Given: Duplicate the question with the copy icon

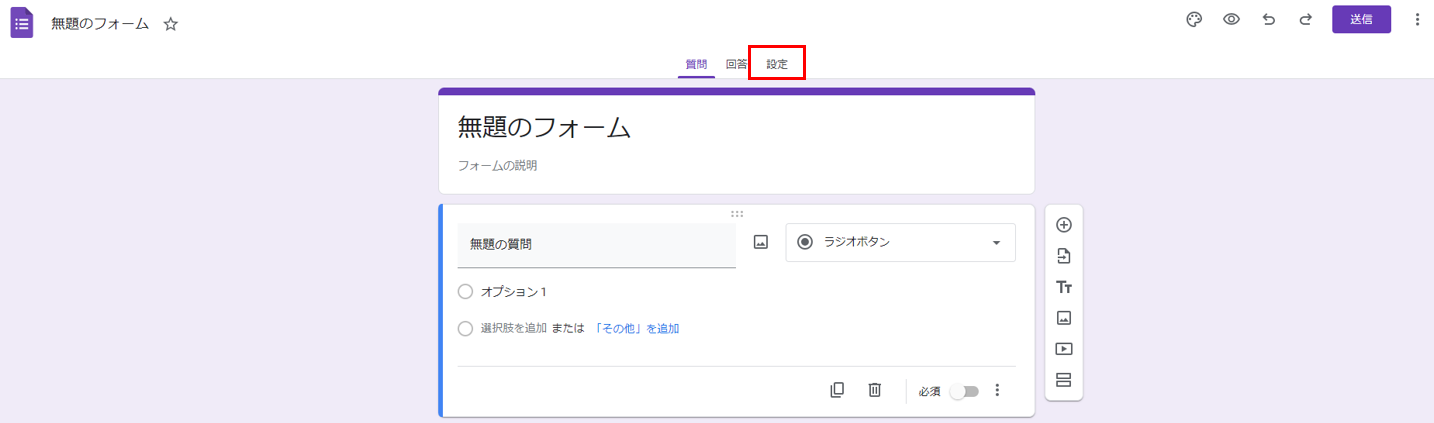Looking at the screenshot, I should (837, 390).
